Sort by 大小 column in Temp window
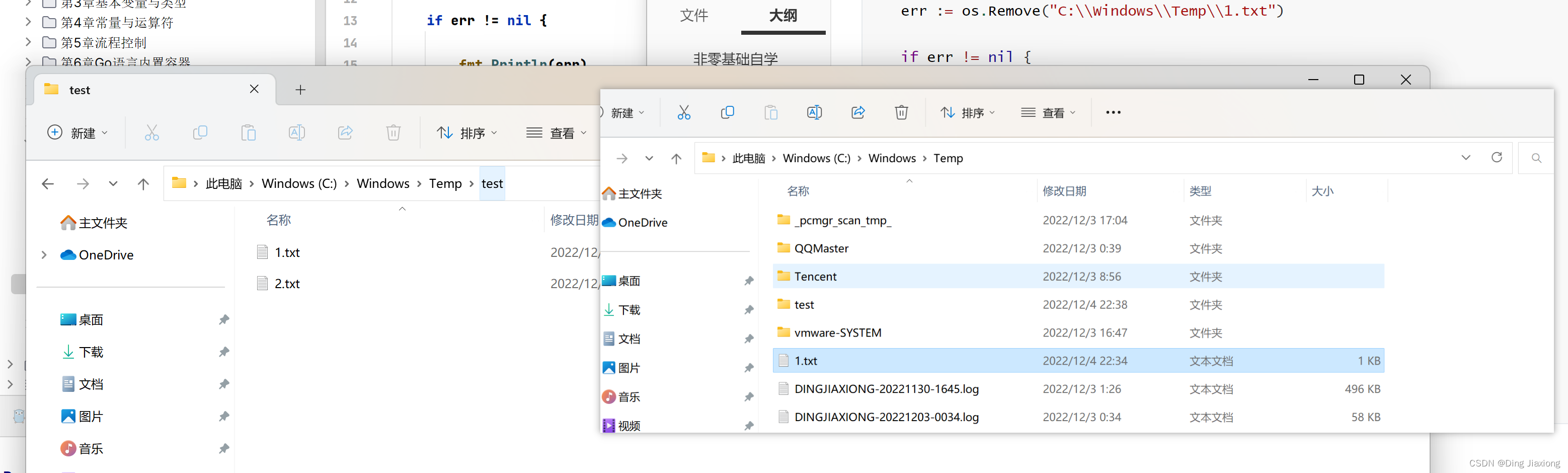 pyautogui.click(x=1322, y=191)
